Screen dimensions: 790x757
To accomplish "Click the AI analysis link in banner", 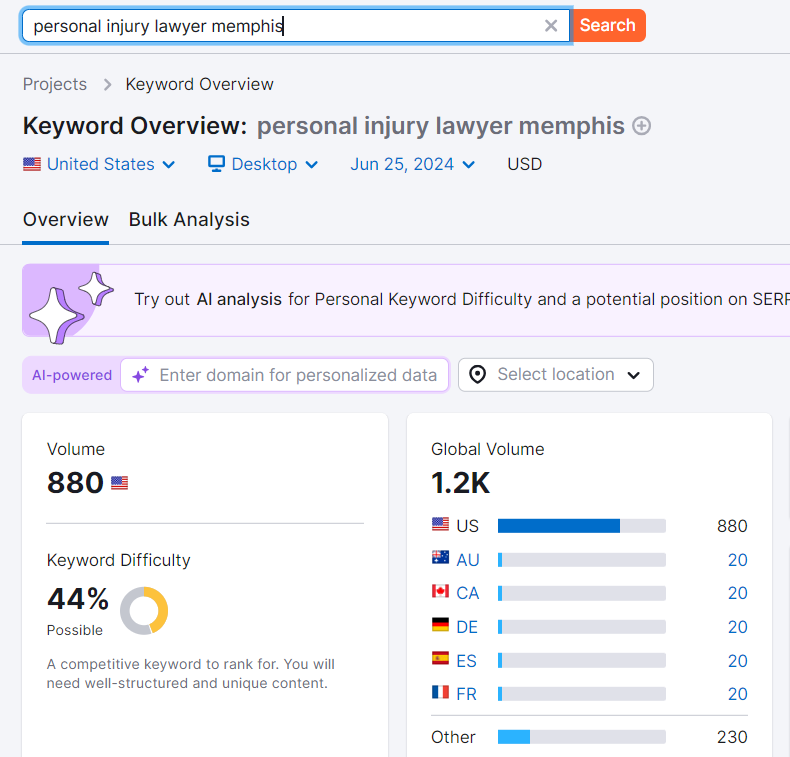I will (239, 299).
